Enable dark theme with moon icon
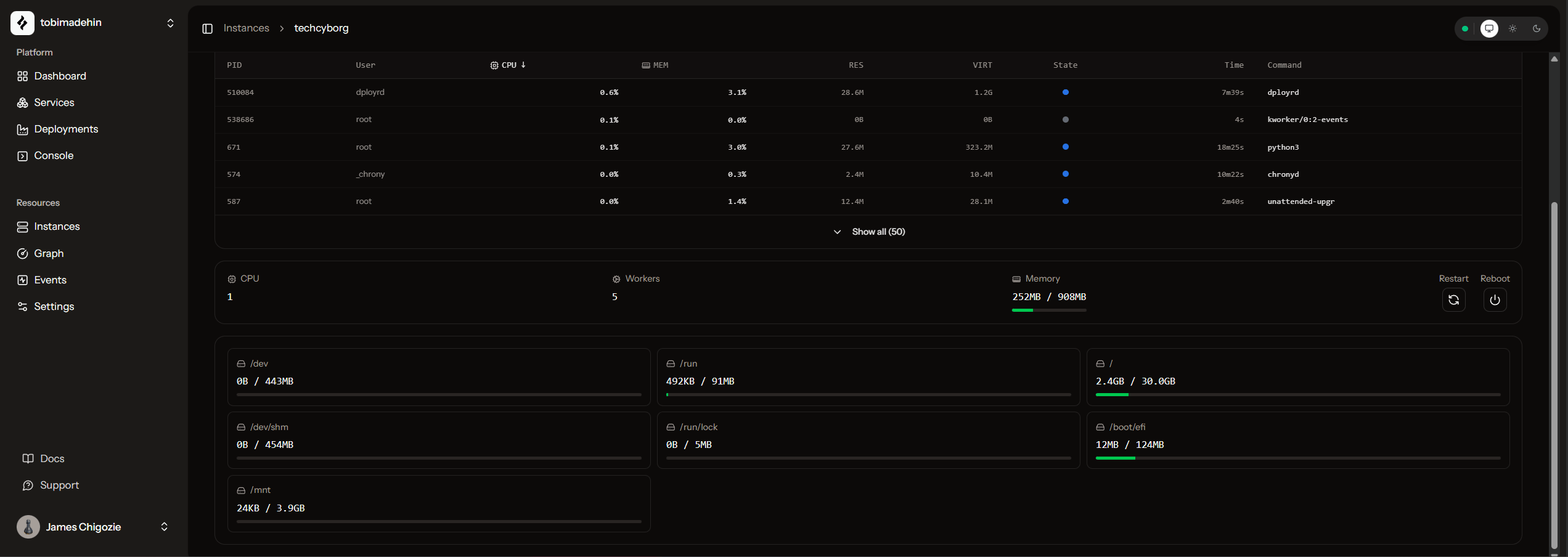 [1536, 28]
